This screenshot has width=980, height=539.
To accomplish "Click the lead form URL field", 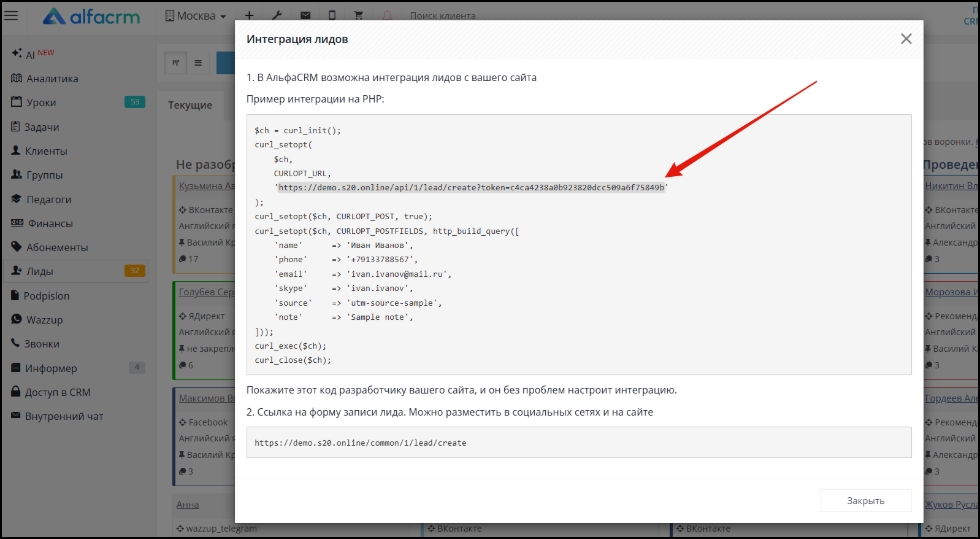I will 578,442.
